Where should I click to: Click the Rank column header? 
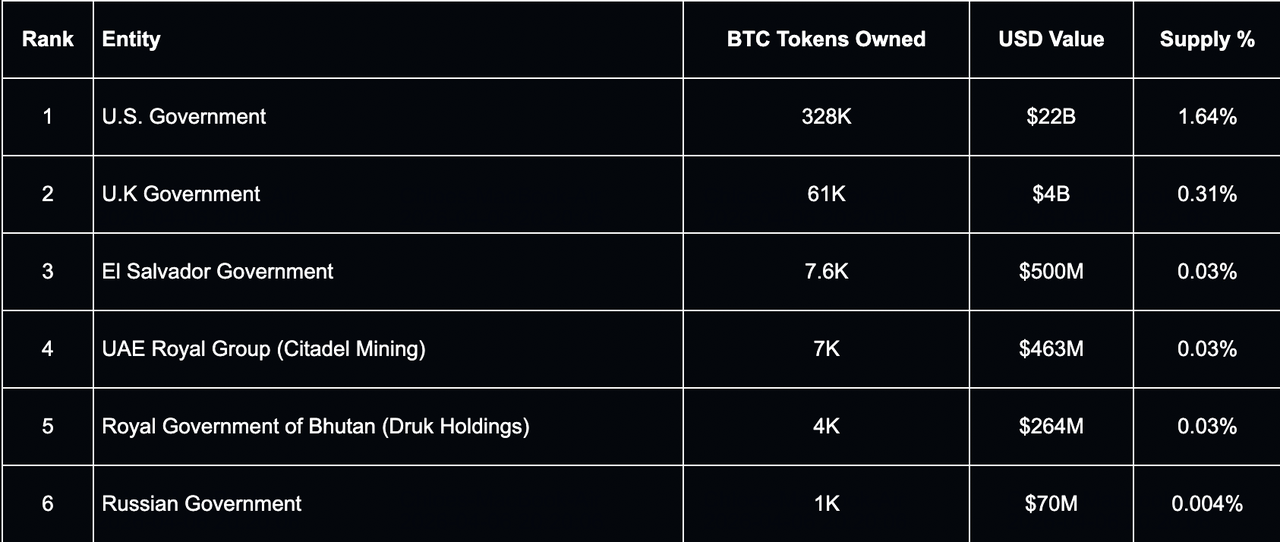pos(48,40)
